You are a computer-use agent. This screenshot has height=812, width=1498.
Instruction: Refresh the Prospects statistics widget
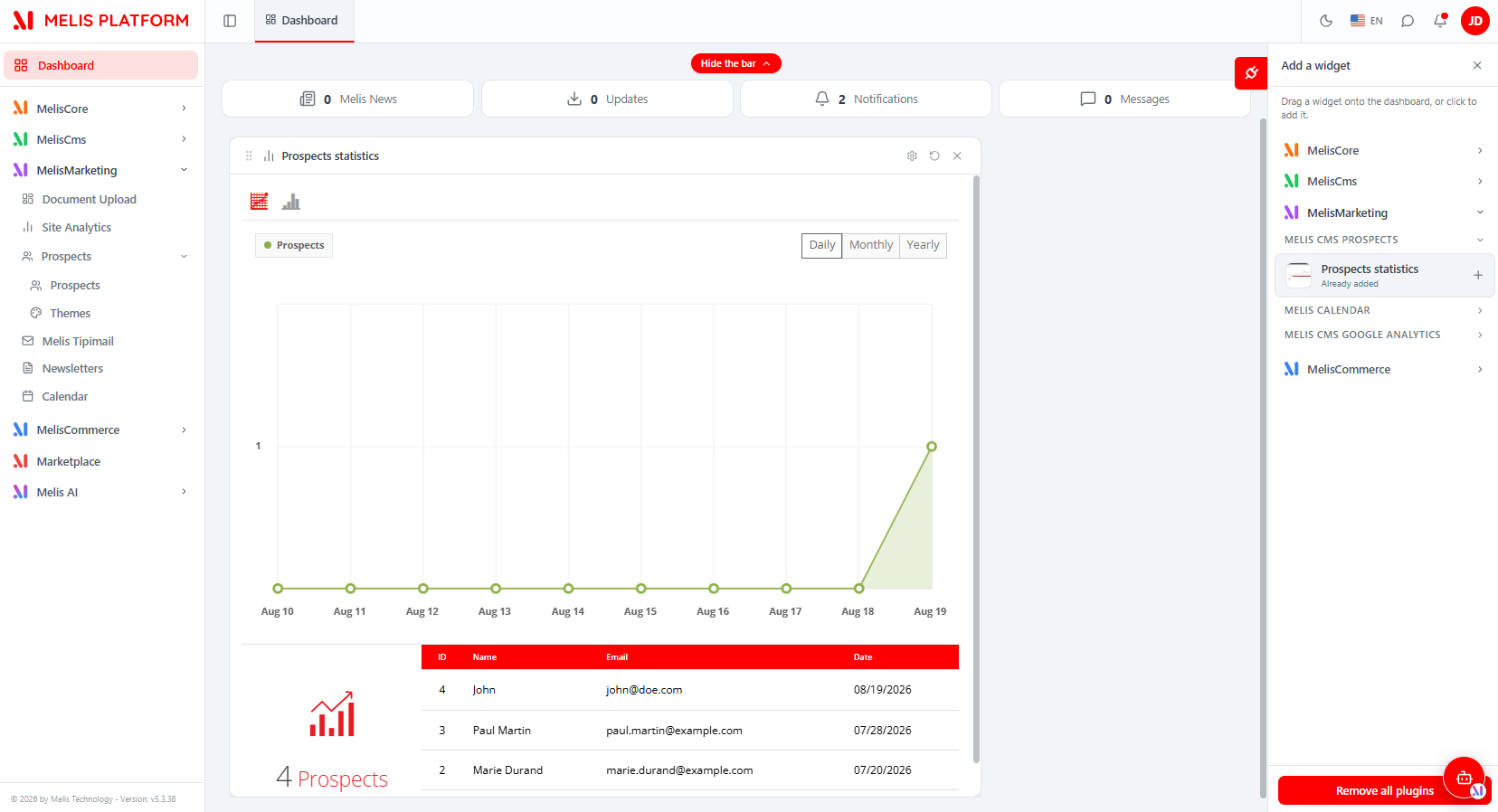(x=934, y=156)
